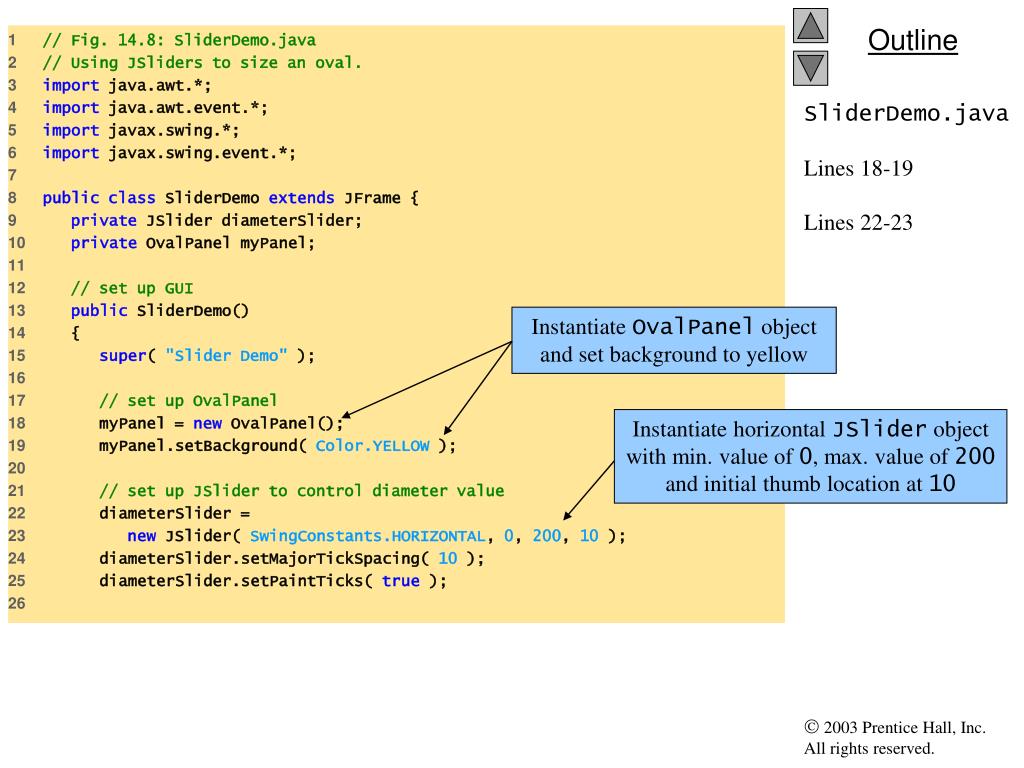The height and width of the screenshot is (768, 1024).
Task: Click the import javax.swing.event line
Action: [x=169, y=153]
